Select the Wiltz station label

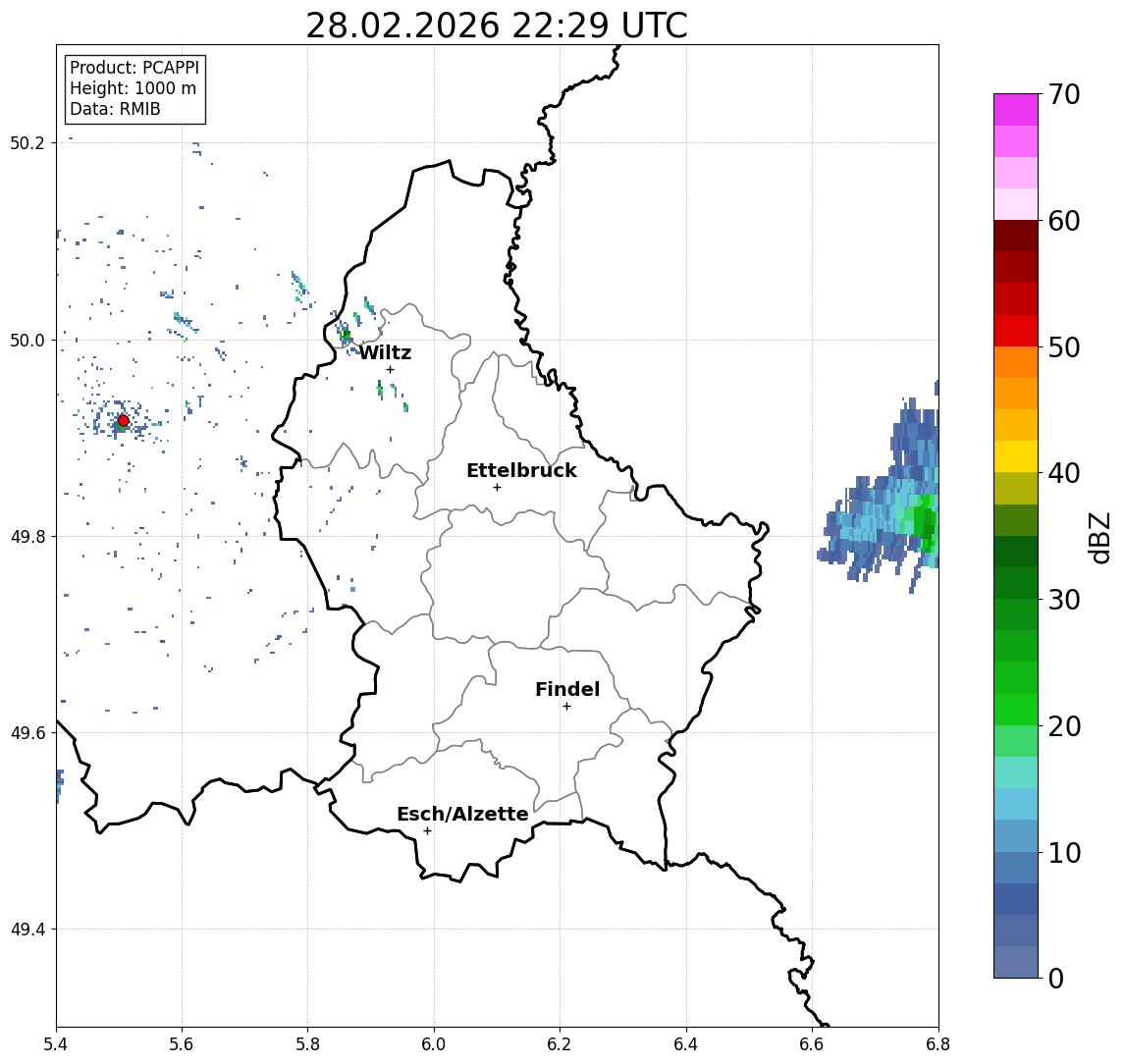[x=385, y=352]
